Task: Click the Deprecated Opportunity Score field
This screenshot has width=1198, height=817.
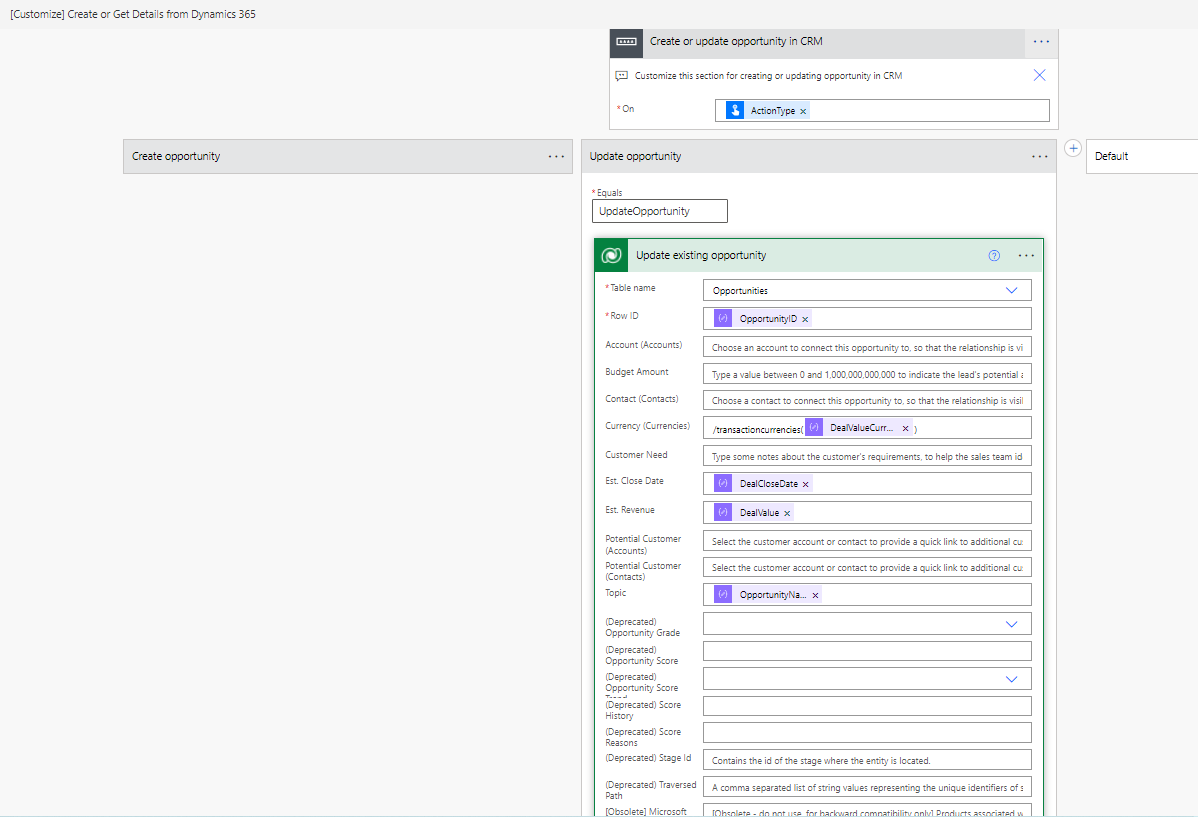Action: pyautogui.click(x=867, y=651)
